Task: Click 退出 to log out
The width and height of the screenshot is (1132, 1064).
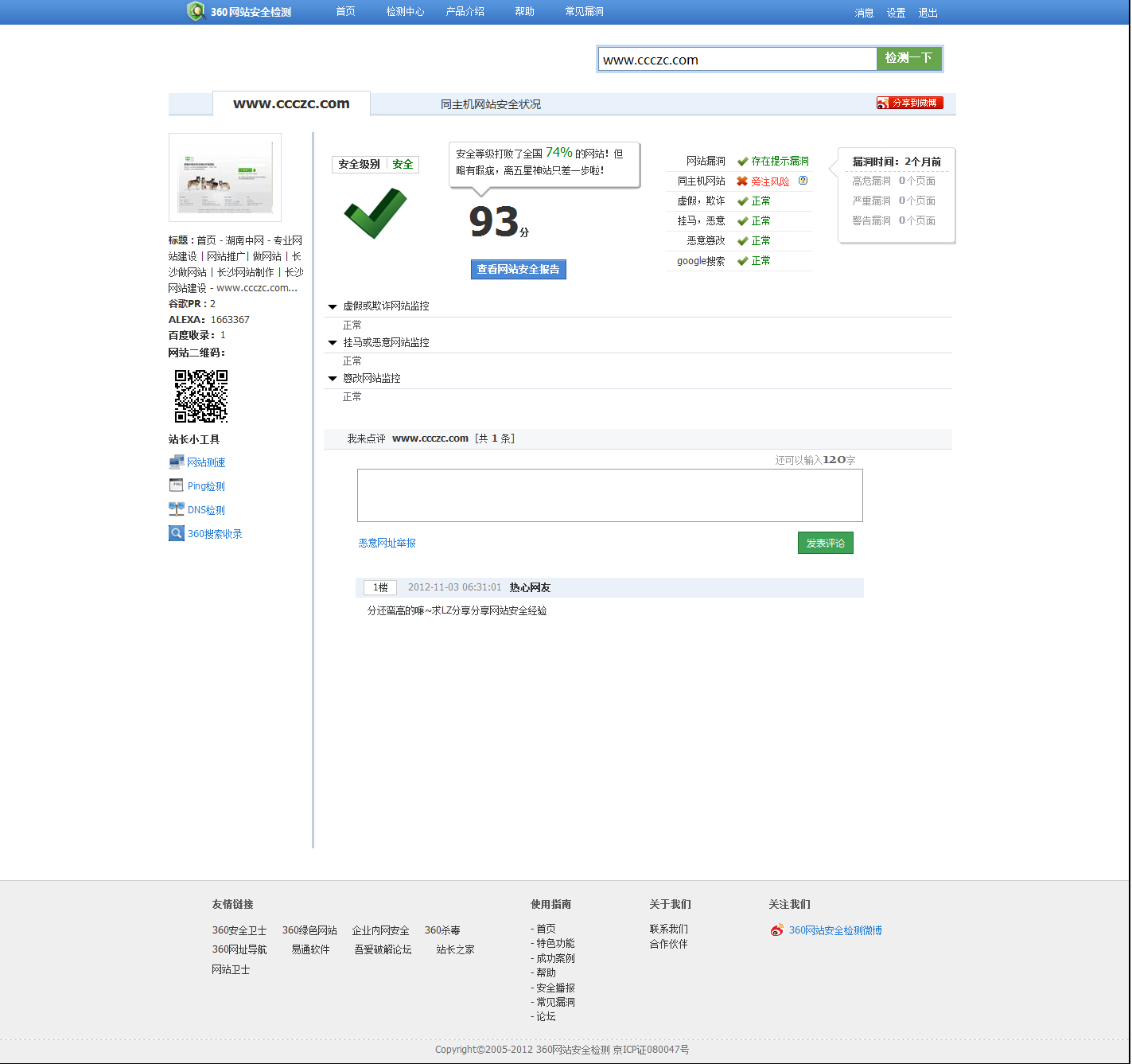Action: [x=928, y=13]
